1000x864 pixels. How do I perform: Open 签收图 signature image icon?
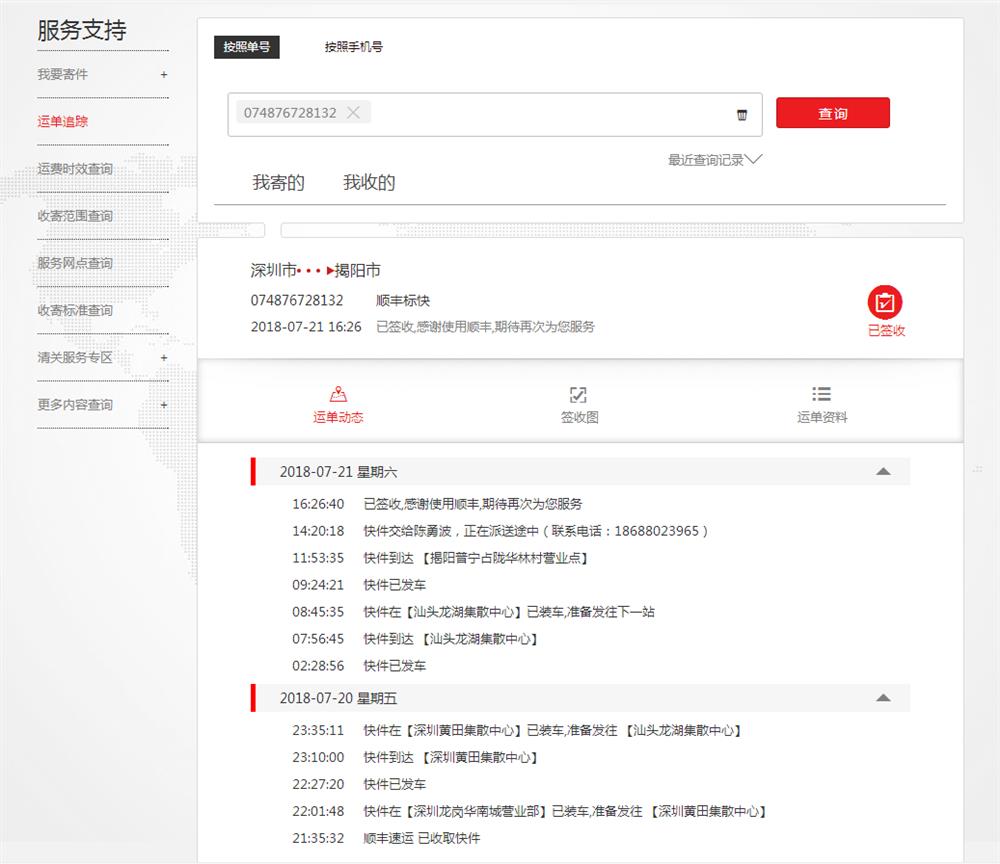[578, 395]
